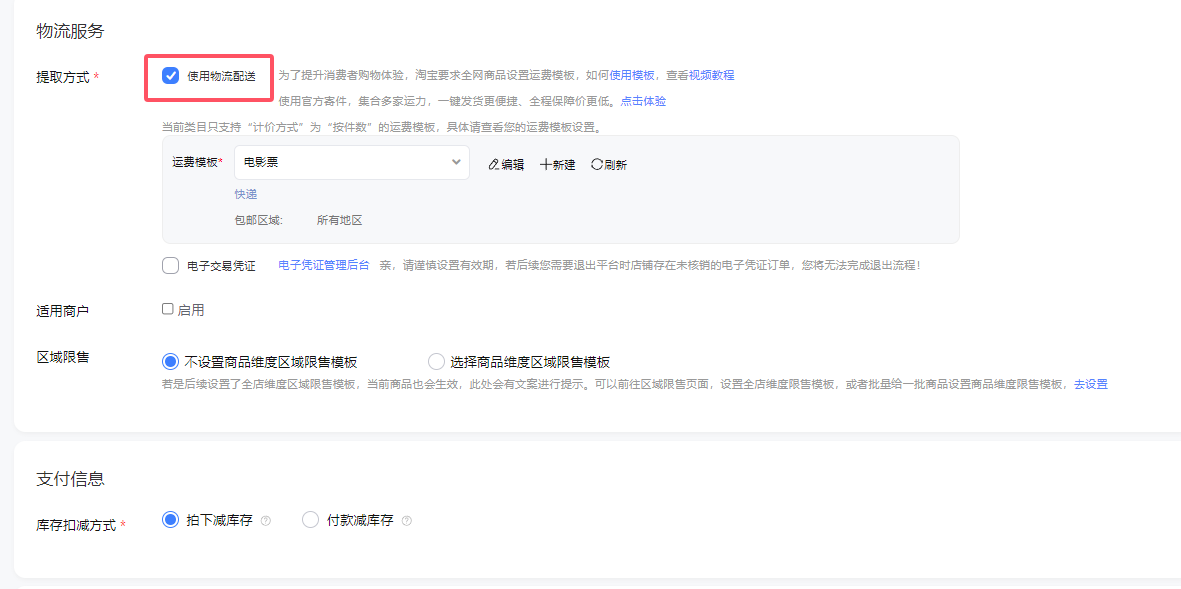Open the 运费模板 dropdown showing 电影票
This screenshot has height=589, width=1181.
coord(352,163)
